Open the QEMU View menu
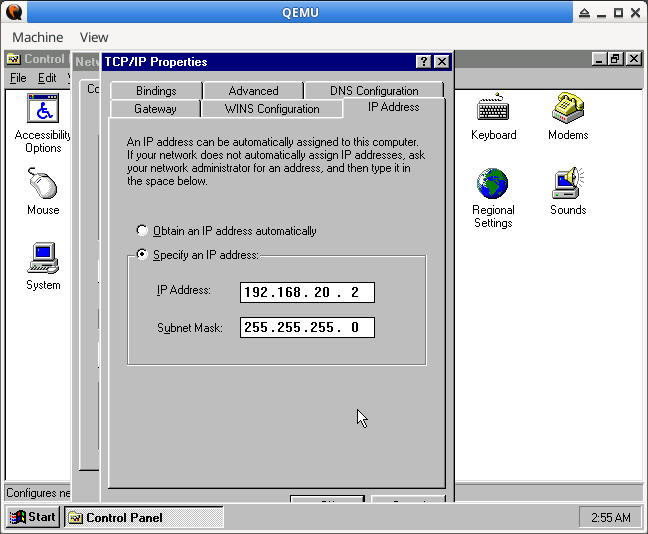Image resolution: width=648 pixels, height=534 pixels. click(x=94, y=37)
